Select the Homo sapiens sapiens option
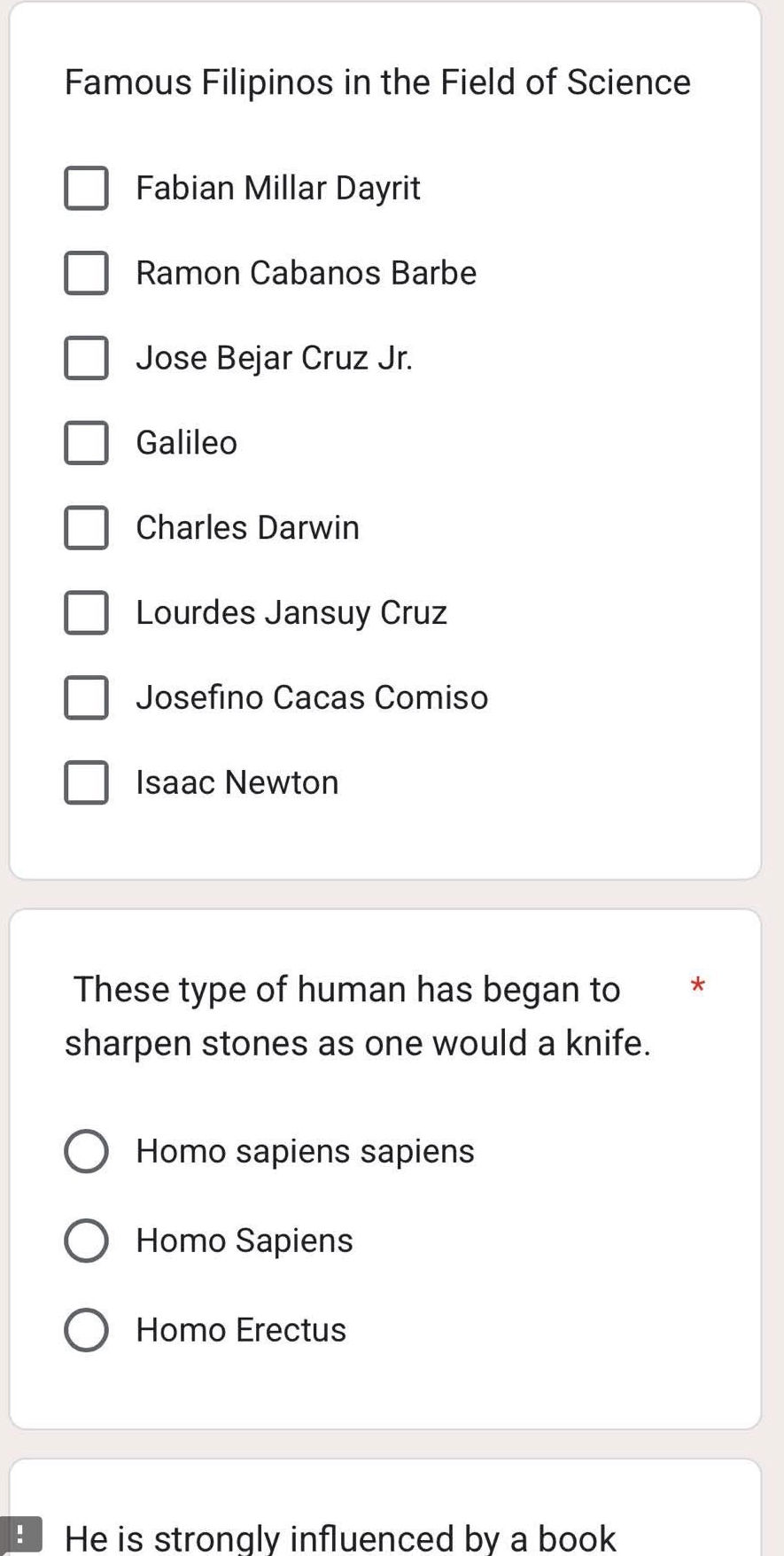Image resolution: width=784 pixels, height=1556 pixels. 86,1151
